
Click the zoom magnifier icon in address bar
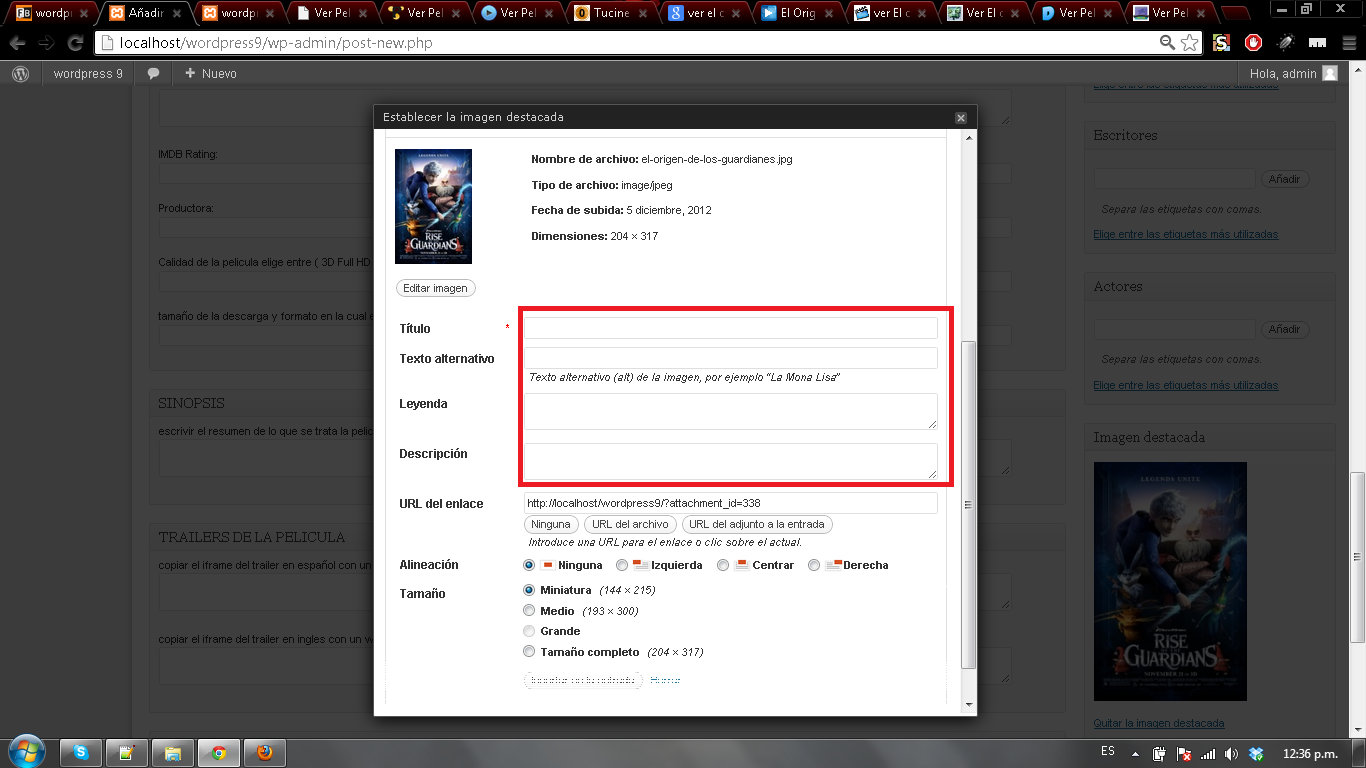(x=1167, y=43)
